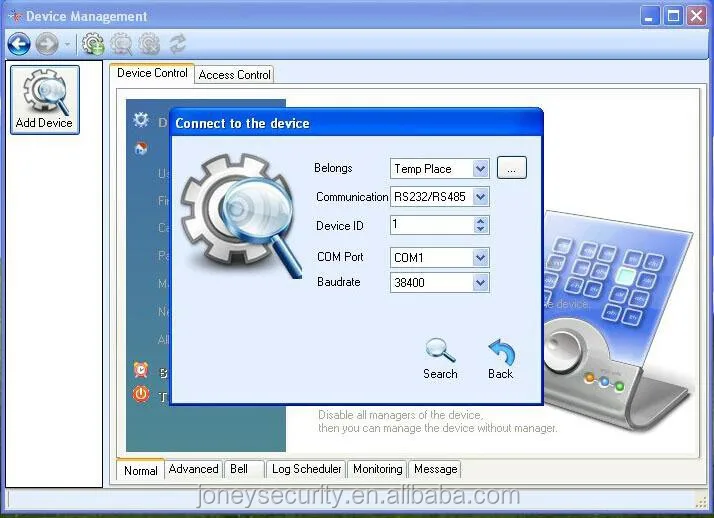Expand the Communication combo box

coord(481,197)
